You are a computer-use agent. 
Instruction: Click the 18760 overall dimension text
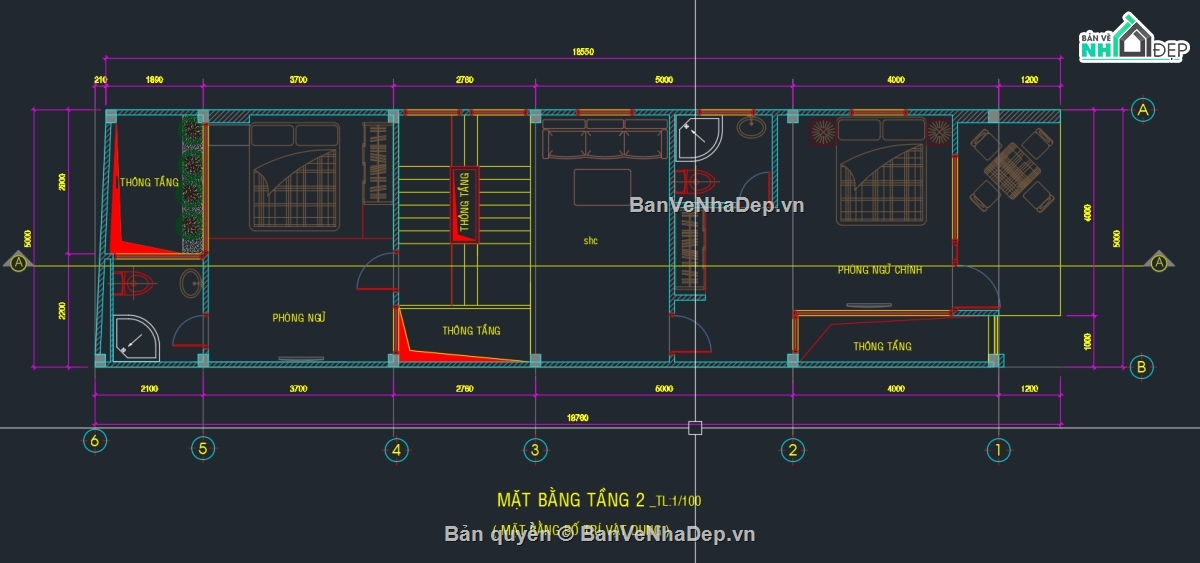(x=580, y=417)
